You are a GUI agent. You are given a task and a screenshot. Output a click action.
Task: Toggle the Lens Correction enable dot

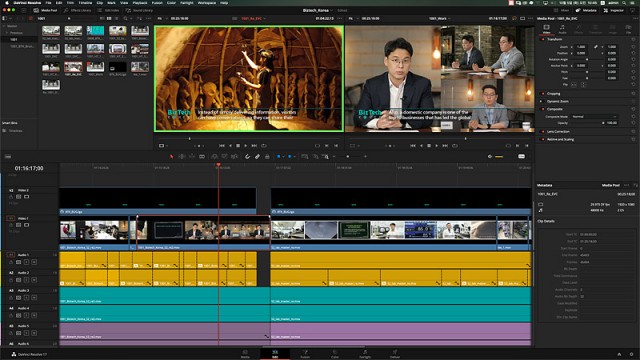(543, 132)
